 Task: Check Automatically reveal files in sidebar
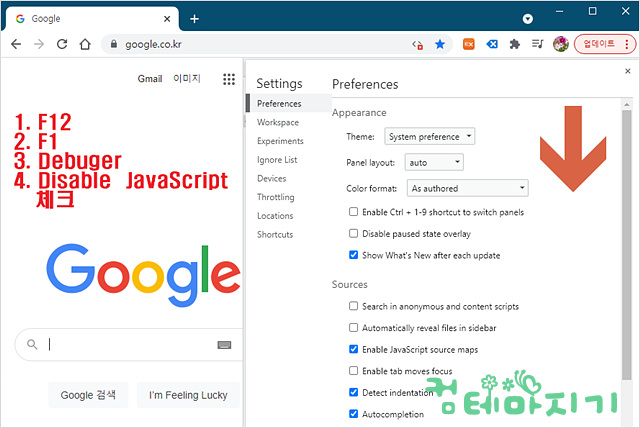click(353, 328)
